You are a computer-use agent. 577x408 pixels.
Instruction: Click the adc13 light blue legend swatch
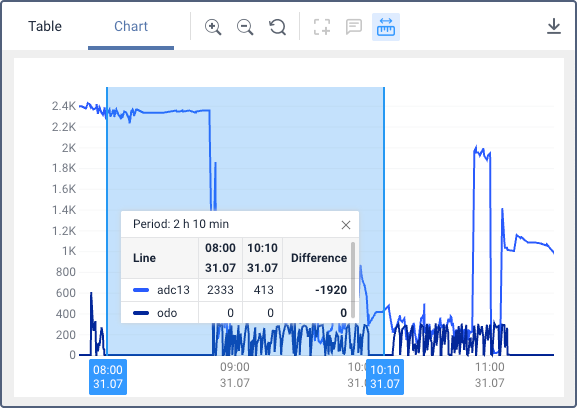point(141,290)
